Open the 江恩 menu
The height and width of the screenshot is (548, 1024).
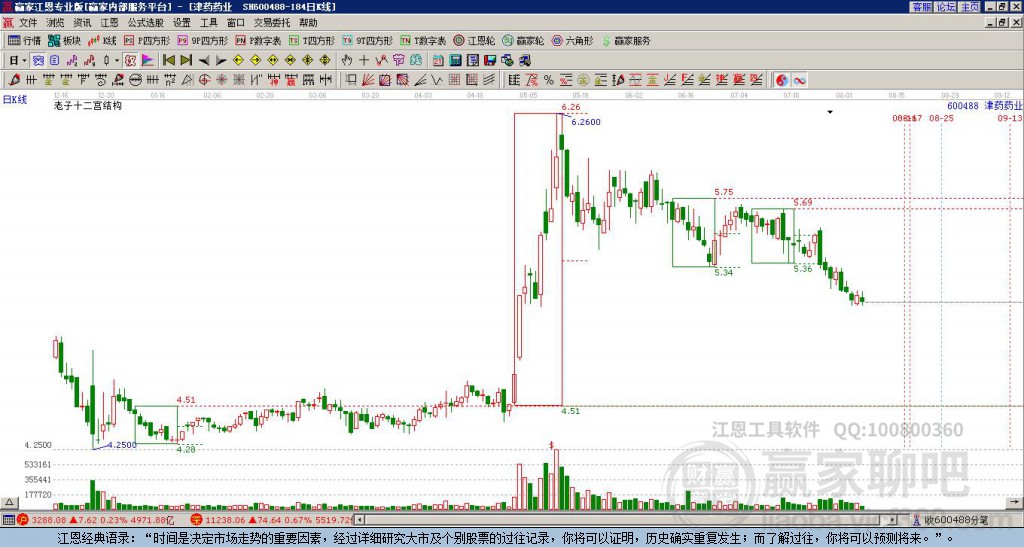pos(110,23)
